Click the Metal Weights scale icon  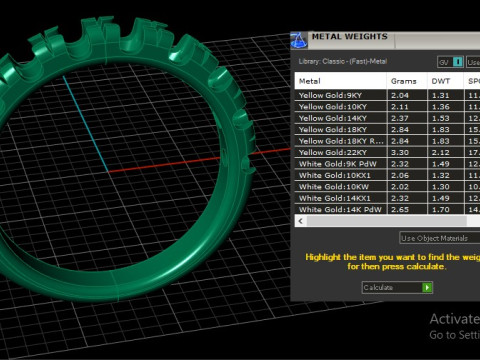point(299,40)
